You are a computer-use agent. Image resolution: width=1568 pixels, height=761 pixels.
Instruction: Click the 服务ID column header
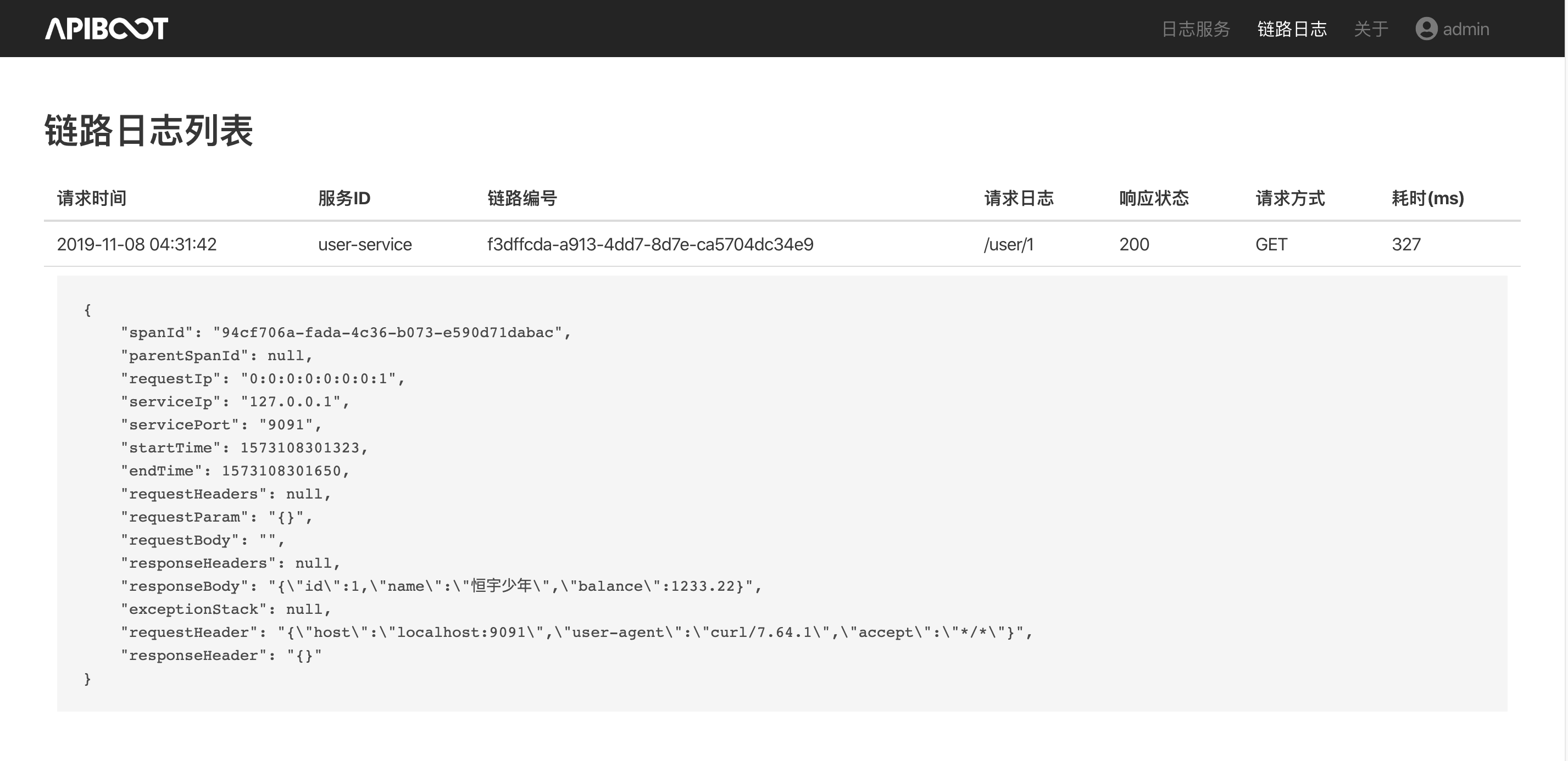pos(344,198)
